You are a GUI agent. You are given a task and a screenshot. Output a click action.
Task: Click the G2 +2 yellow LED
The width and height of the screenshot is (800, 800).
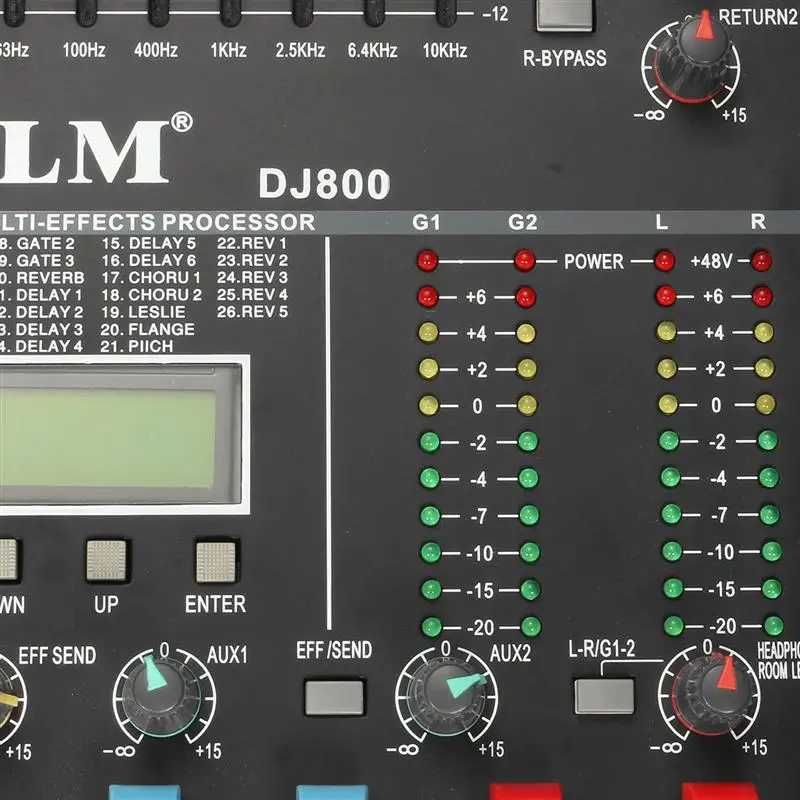pos(527,369)
